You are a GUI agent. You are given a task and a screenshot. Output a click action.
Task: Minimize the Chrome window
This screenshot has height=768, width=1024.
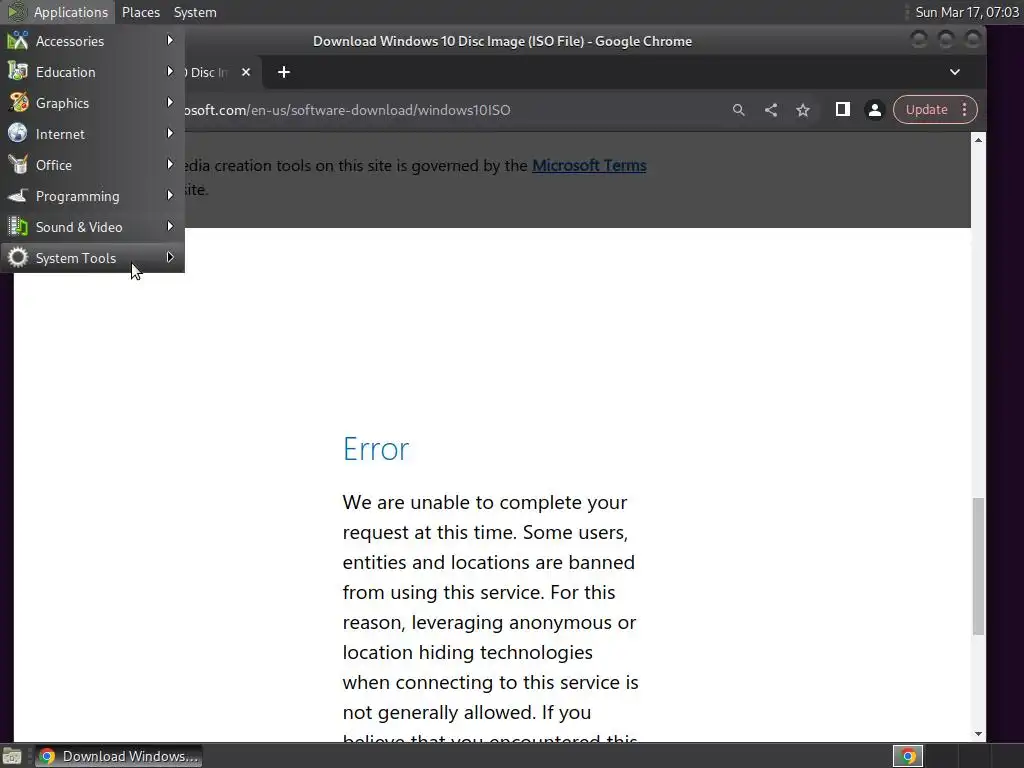point(919,40)
